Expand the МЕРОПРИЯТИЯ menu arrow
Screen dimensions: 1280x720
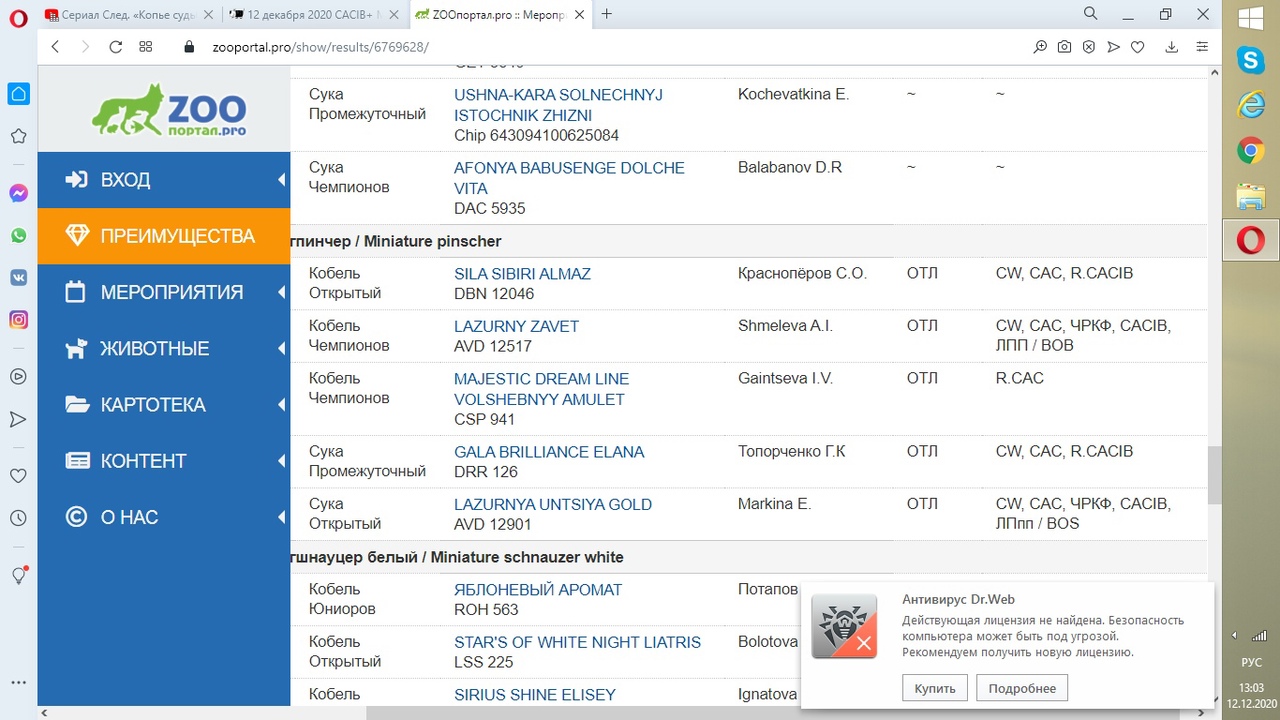click(x=281, y=292)
